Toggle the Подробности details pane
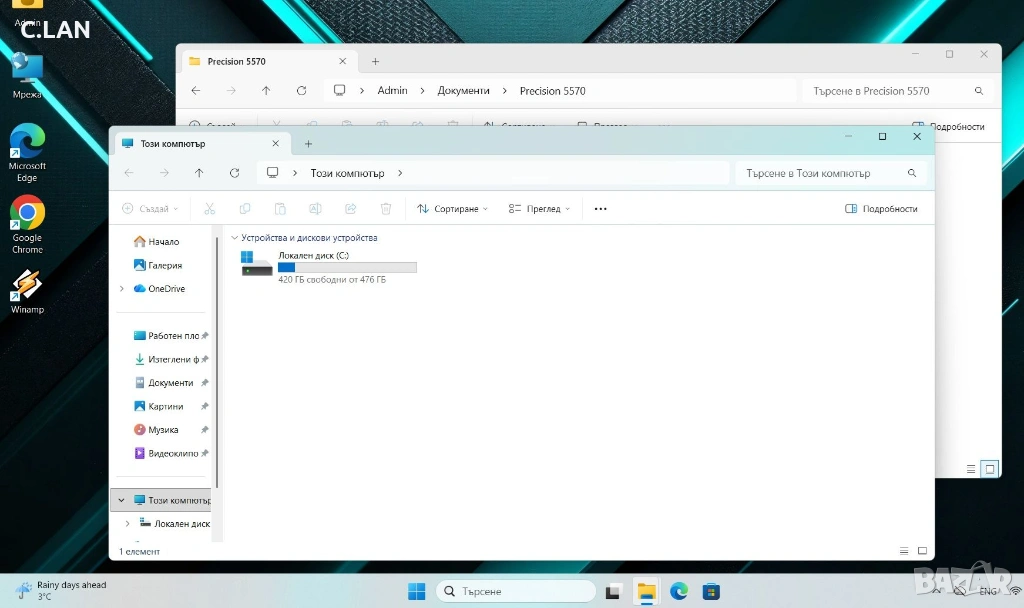The width and height of the screenshot is (1024, 608). tap(881, 209)
